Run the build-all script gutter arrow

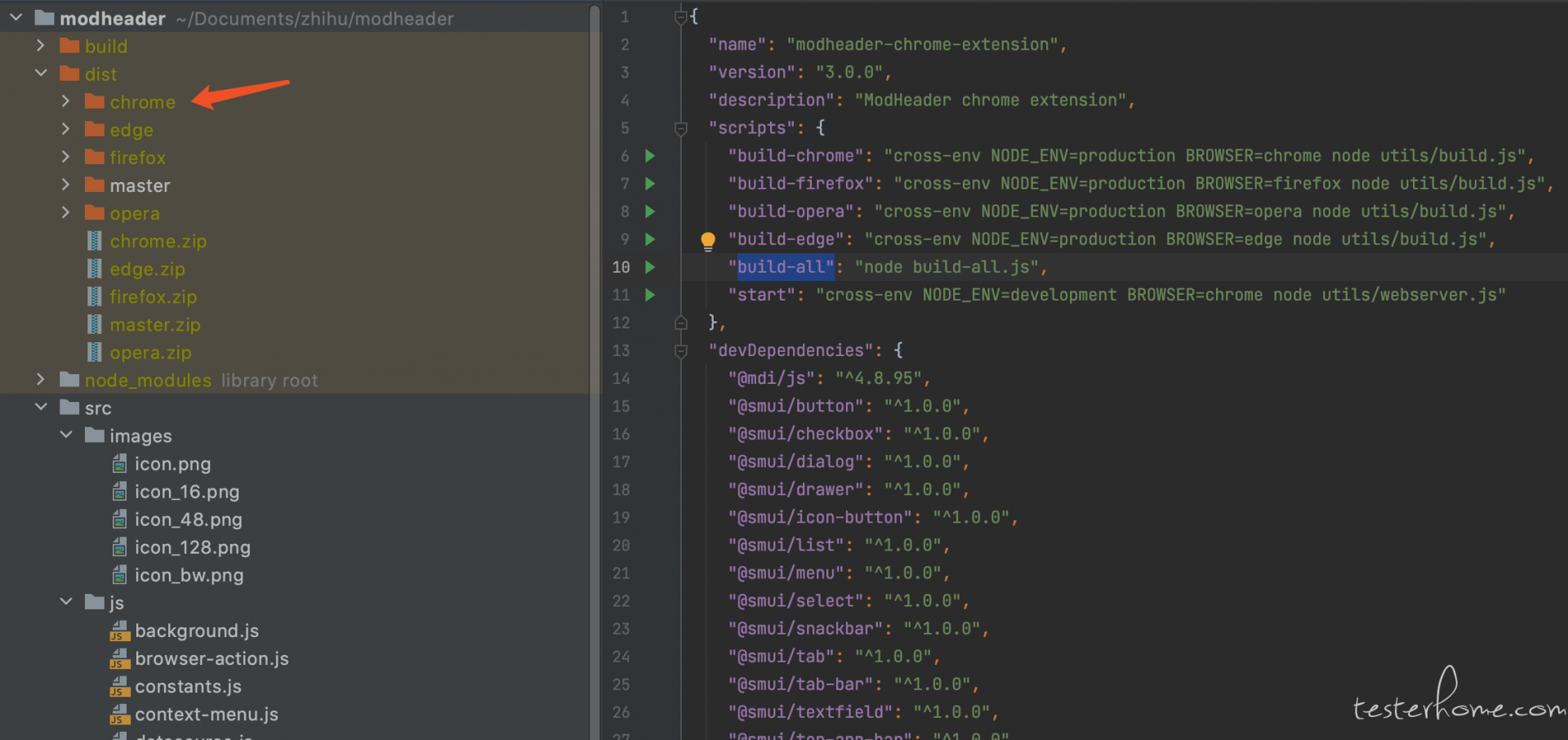(x=650, y=267)
